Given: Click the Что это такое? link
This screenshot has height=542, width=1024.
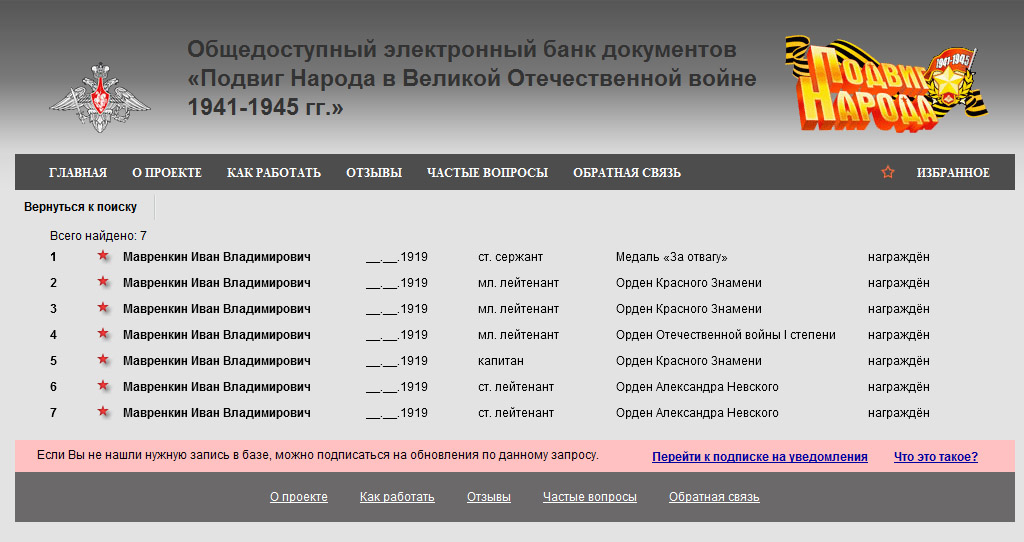Looking at the screenshot, I should pyautogui.click(x=935, y=457).
